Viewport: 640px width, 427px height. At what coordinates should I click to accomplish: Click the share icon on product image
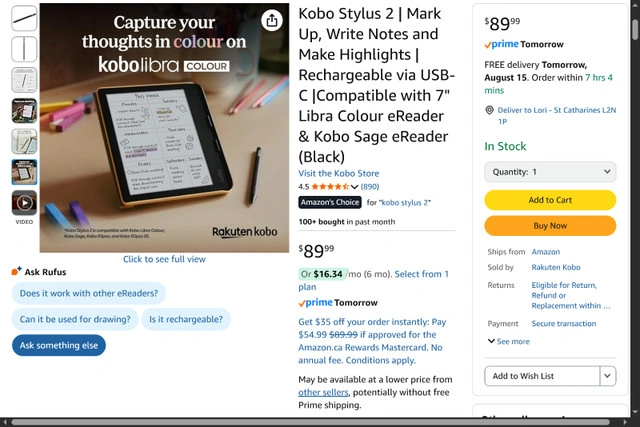(x=272, y=21)
